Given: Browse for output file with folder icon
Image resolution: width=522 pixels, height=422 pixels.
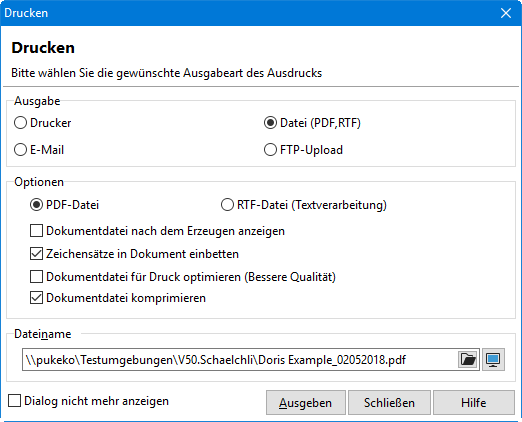Looking at the screenshot, I should [x=468, y=360].
